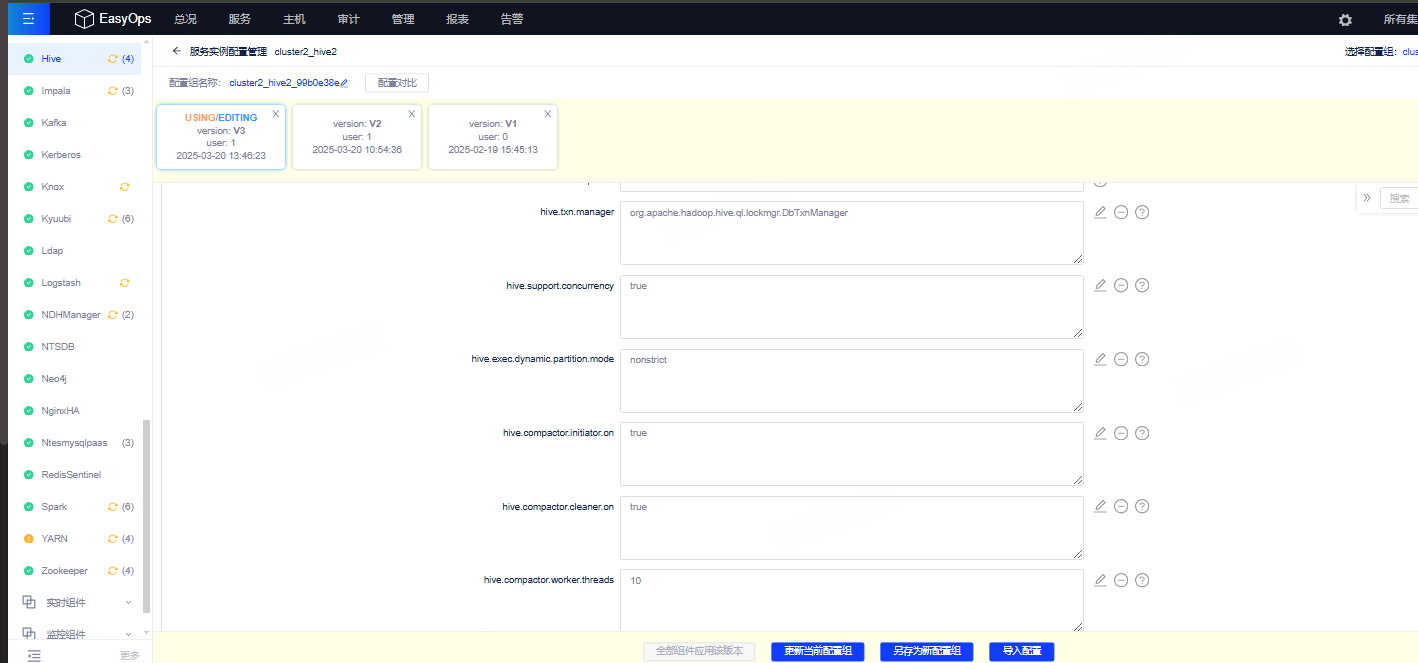
Task: Open the settings gear in top bar
Action: tap(1345, 18)
